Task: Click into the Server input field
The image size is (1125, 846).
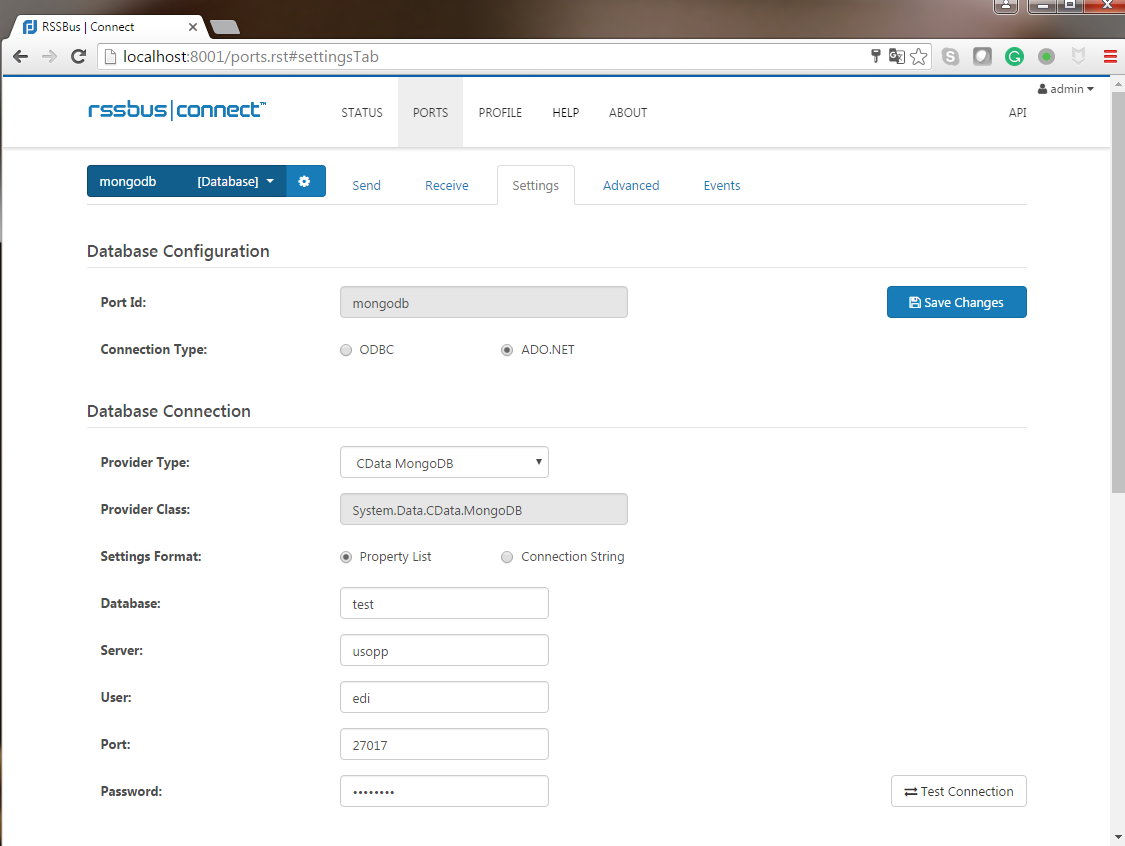Action: tap(444, 651)
